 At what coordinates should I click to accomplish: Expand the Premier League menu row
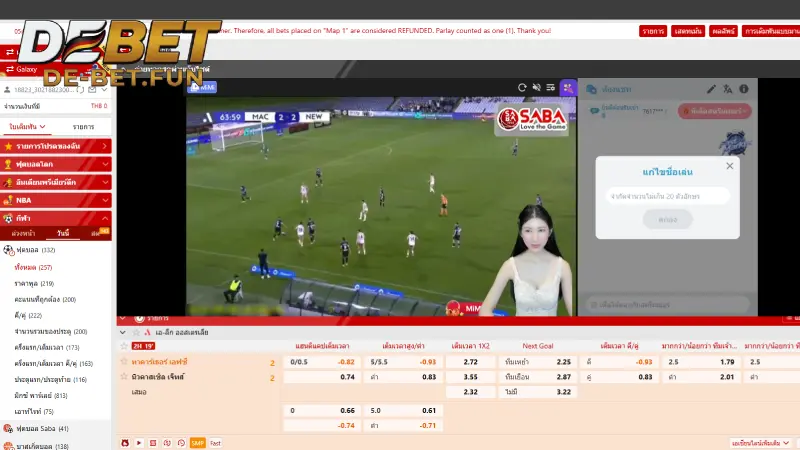point(56,182)
